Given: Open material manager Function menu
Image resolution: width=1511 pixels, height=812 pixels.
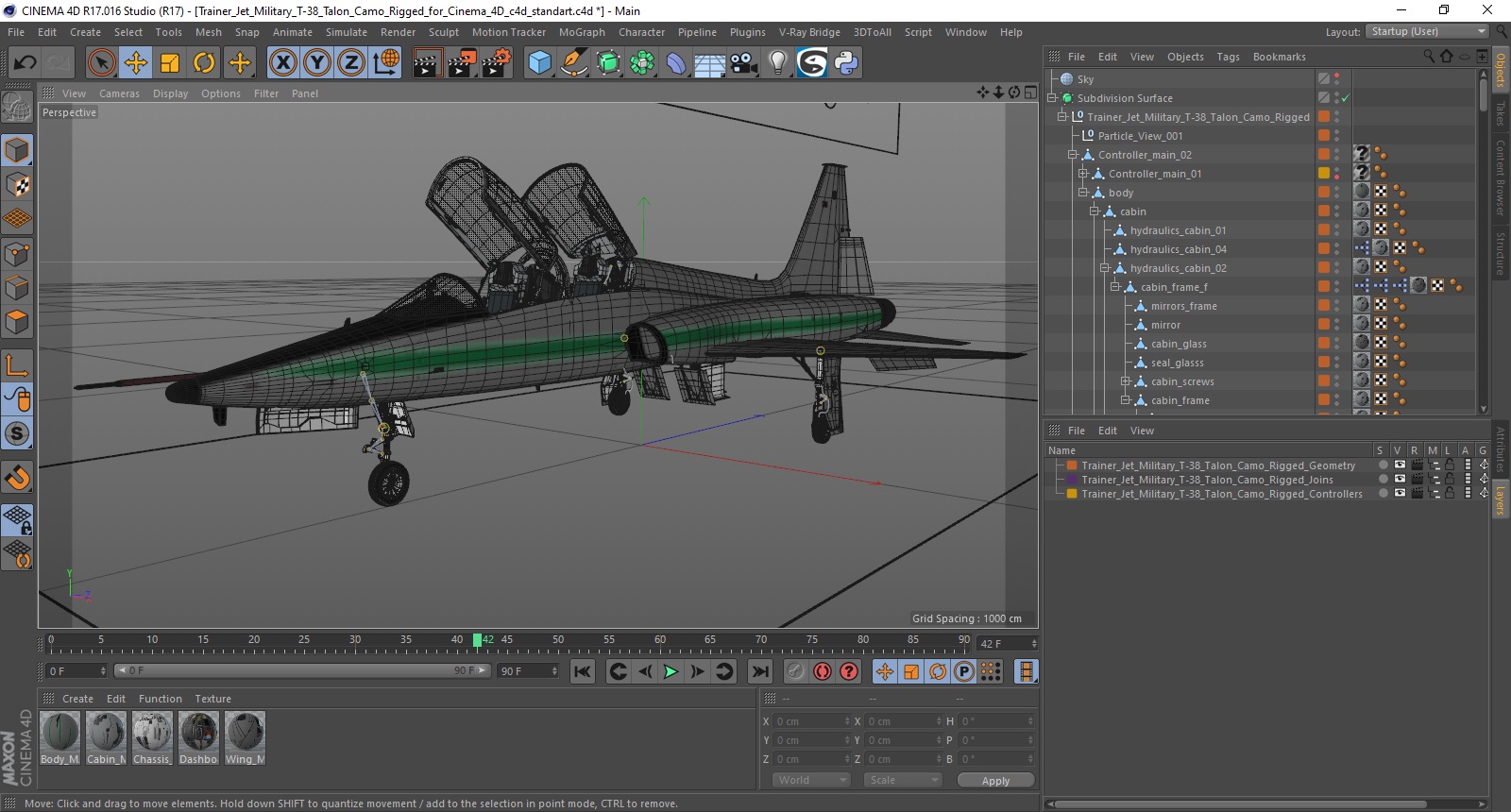Looking at the screenshot, I should click(x=160, y=699).
